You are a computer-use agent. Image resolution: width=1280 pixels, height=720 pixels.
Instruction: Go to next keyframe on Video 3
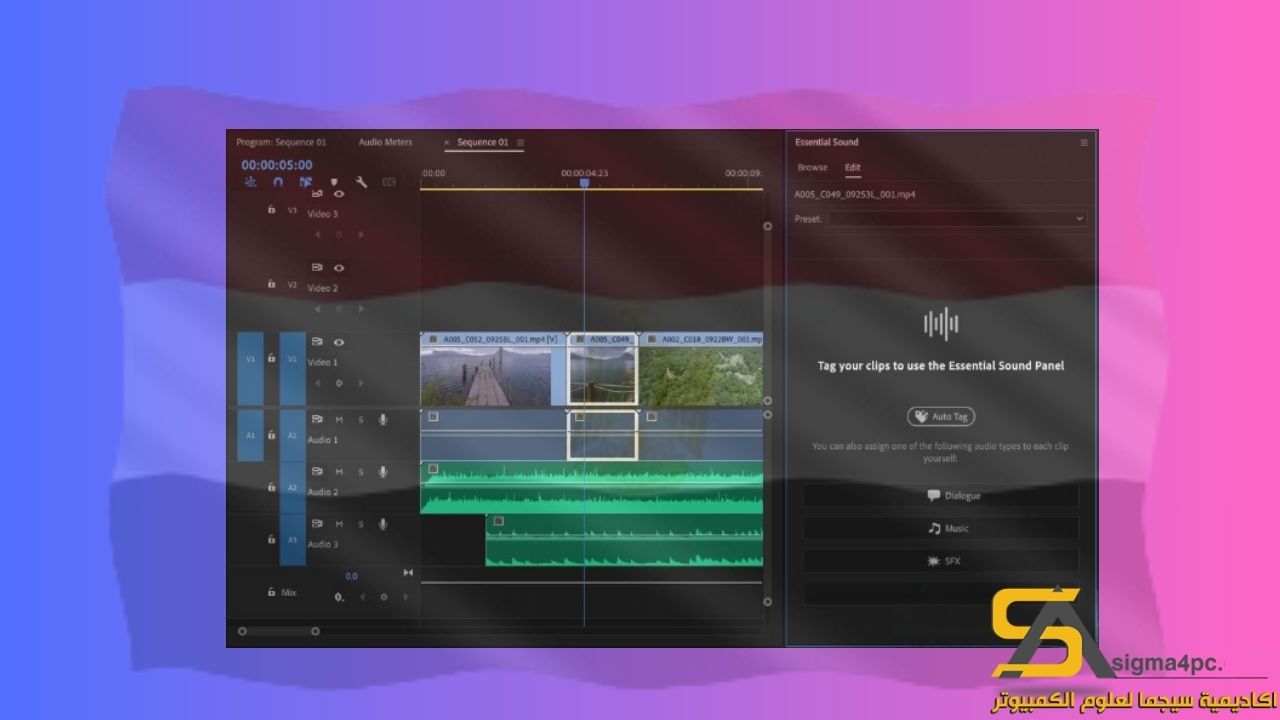[361, 235]
